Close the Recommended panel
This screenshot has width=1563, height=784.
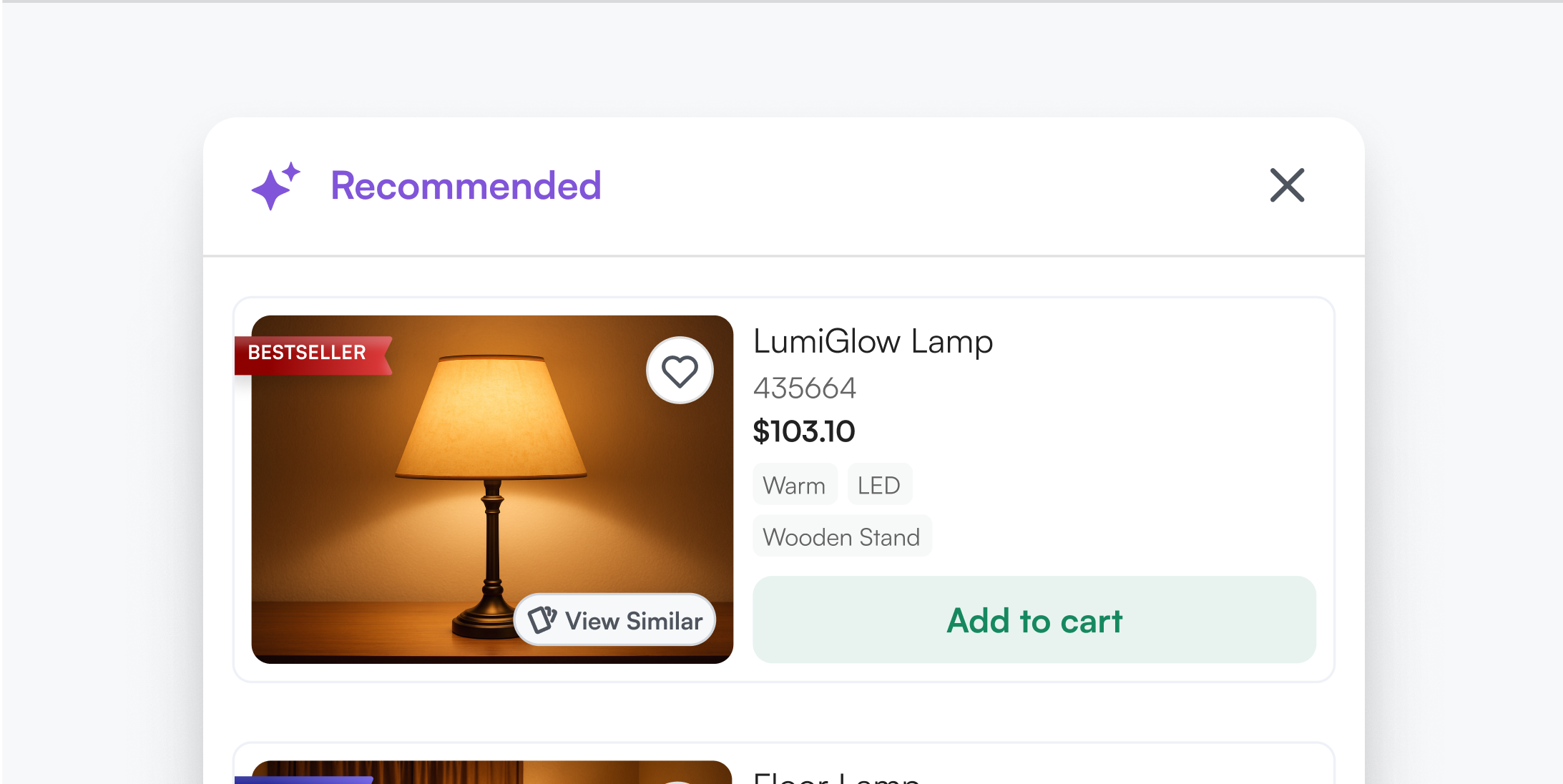pyautogui.click(x=1287, y=185)
